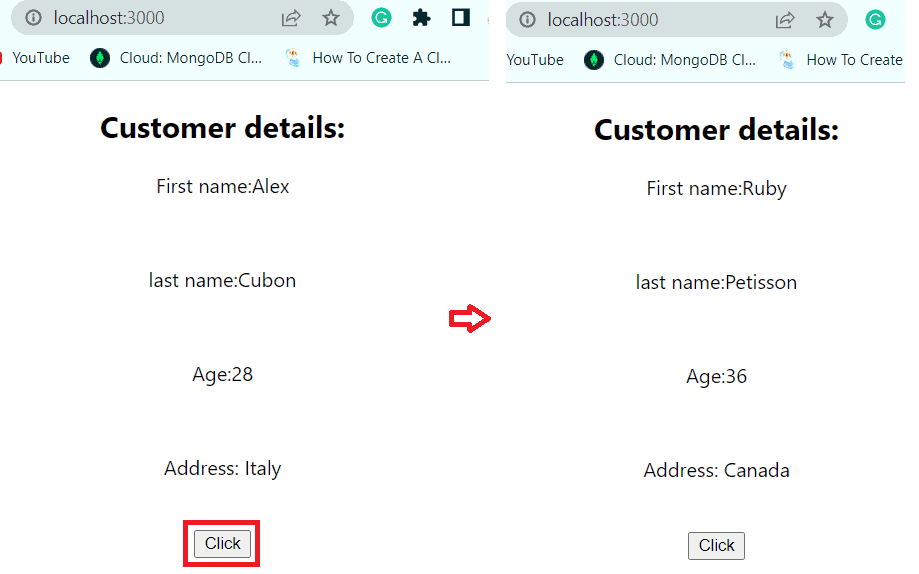Image resolution: width=919 pixels, height=574 pixels.
Task: Open the Extensions puzzle icon
Action: 421,18
